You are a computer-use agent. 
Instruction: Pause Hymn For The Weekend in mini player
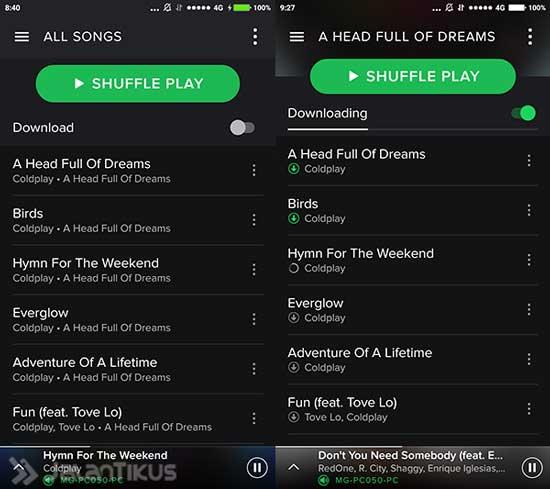(x=257, y=468)
